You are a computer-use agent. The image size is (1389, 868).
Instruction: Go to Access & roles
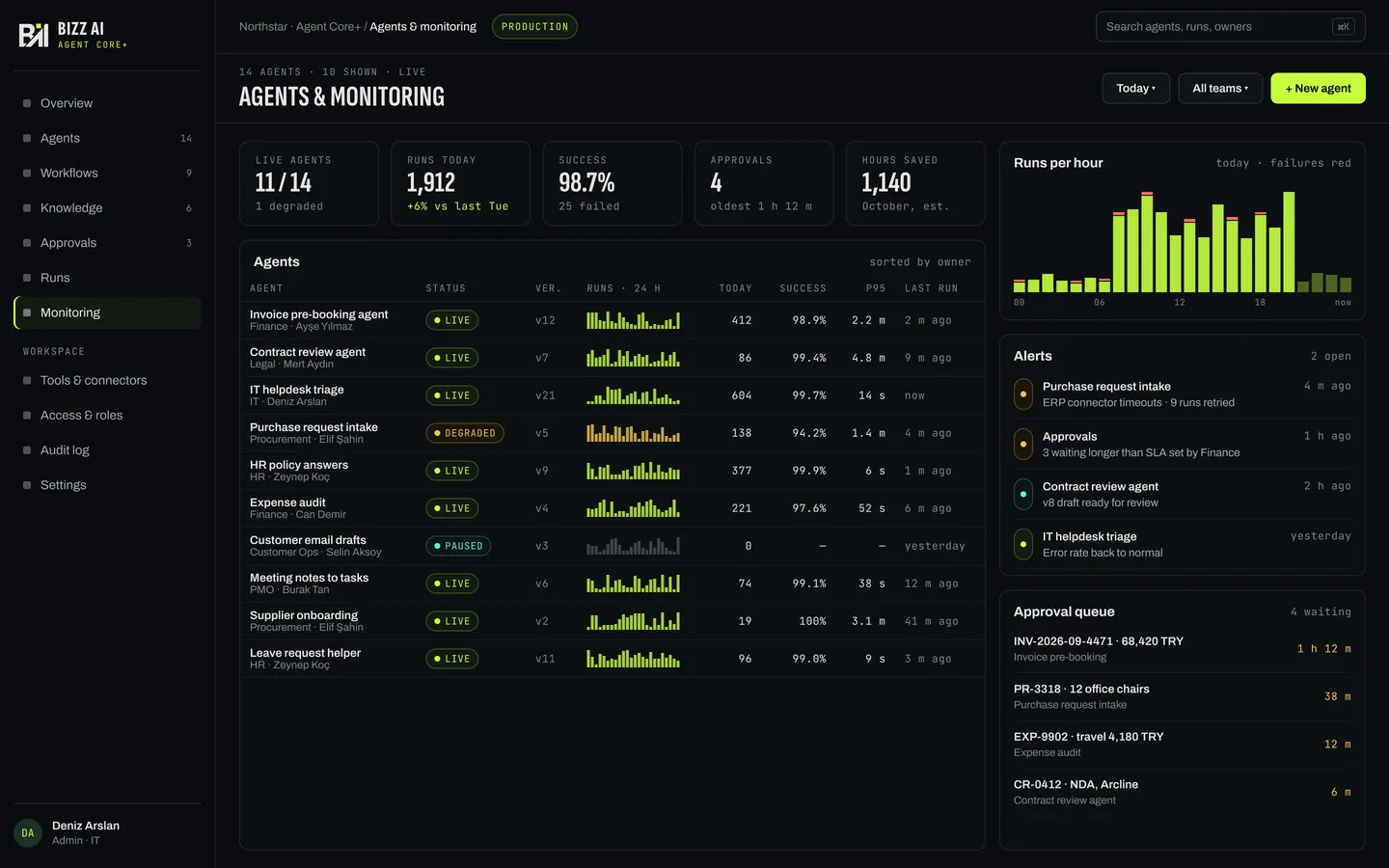pos(107,415)
